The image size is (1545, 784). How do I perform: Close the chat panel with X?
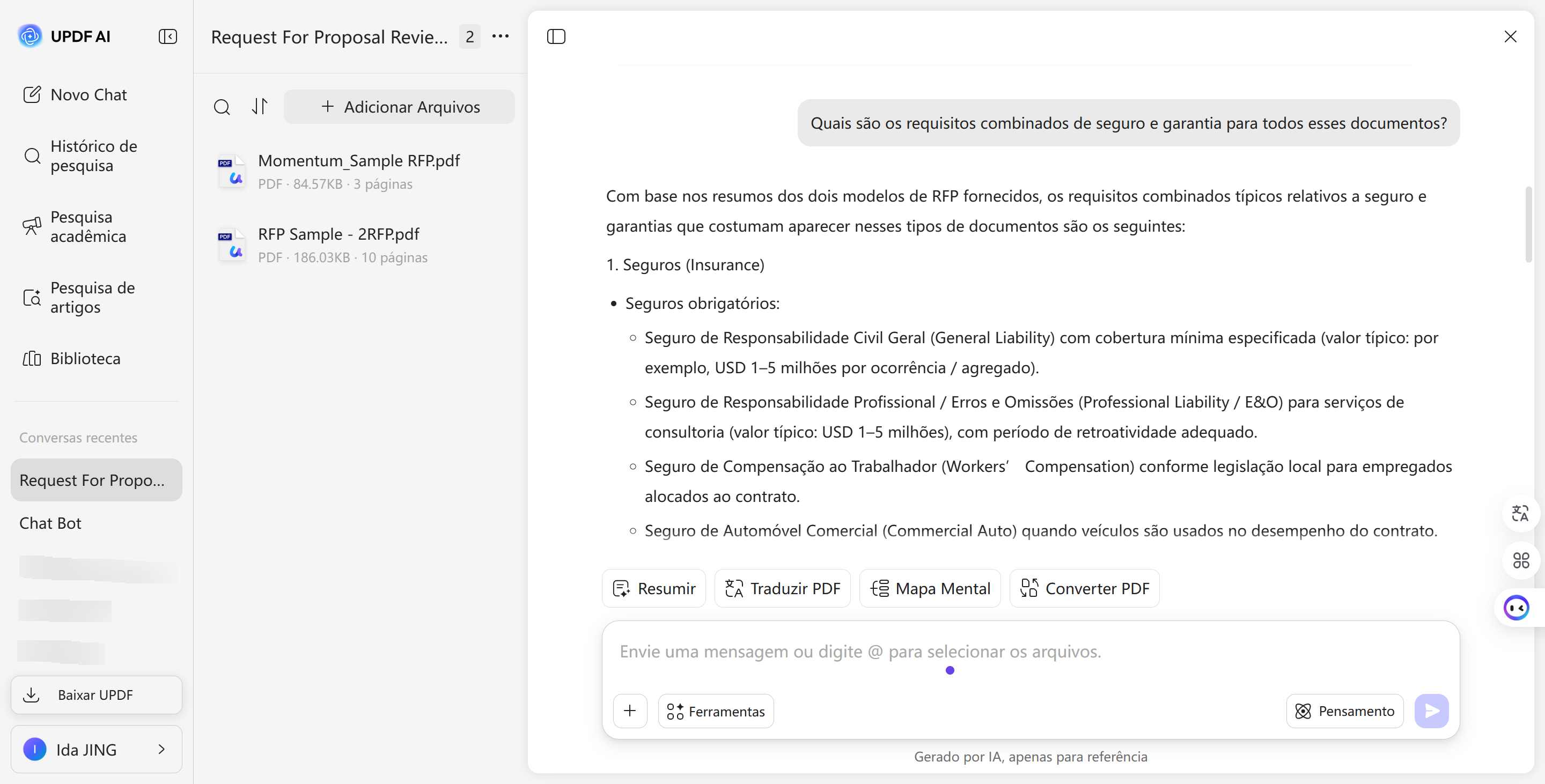click(1510, 36)
